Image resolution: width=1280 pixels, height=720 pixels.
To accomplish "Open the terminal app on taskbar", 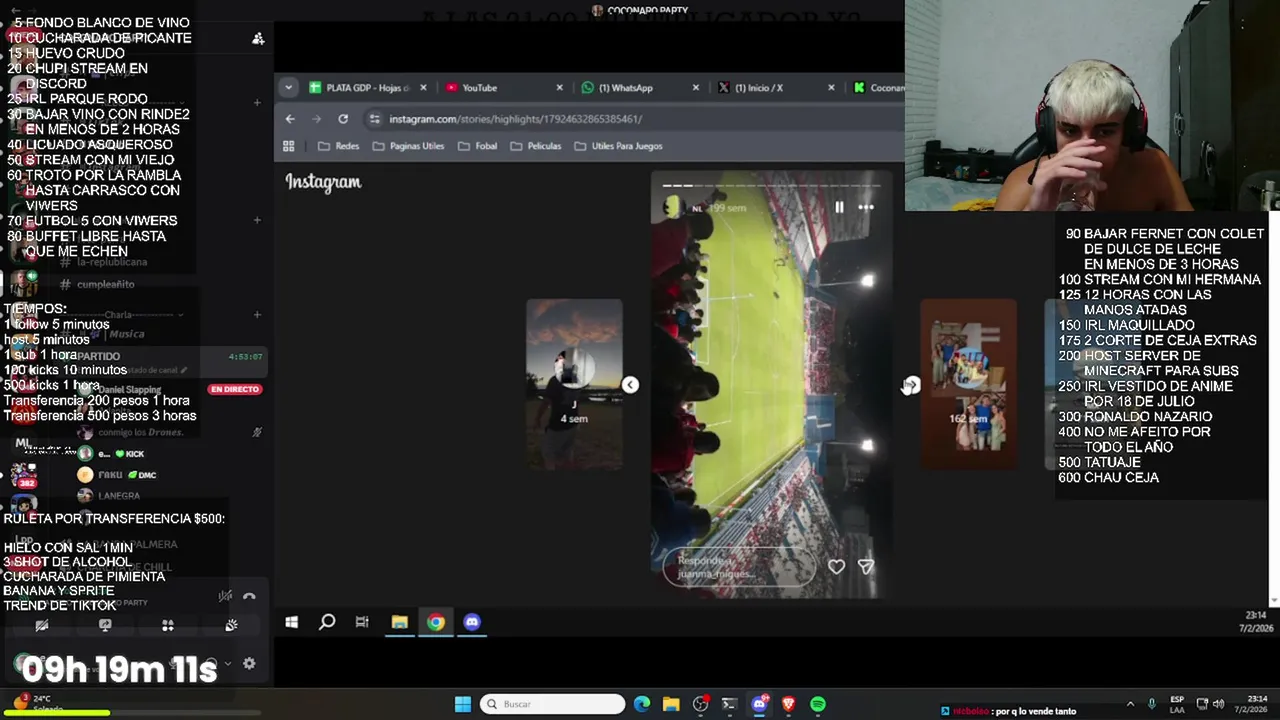I will coord(729,704).
